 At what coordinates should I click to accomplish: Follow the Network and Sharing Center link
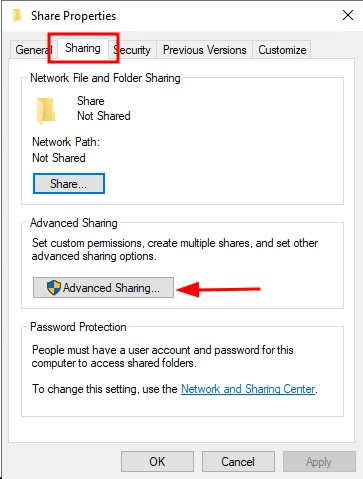[x=248, y=389]
